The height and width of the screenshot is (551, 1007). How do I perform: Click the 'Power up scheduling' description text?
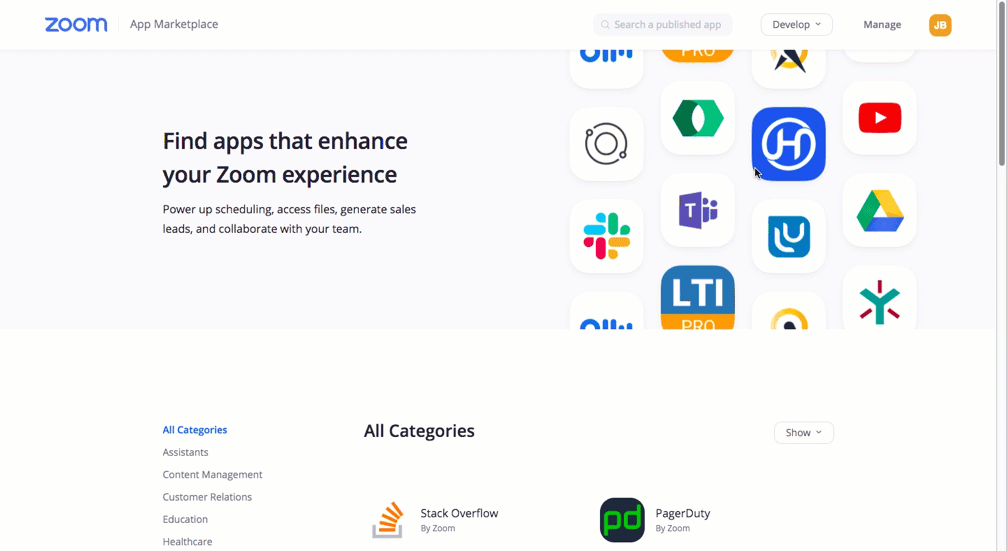coord(289,219)
